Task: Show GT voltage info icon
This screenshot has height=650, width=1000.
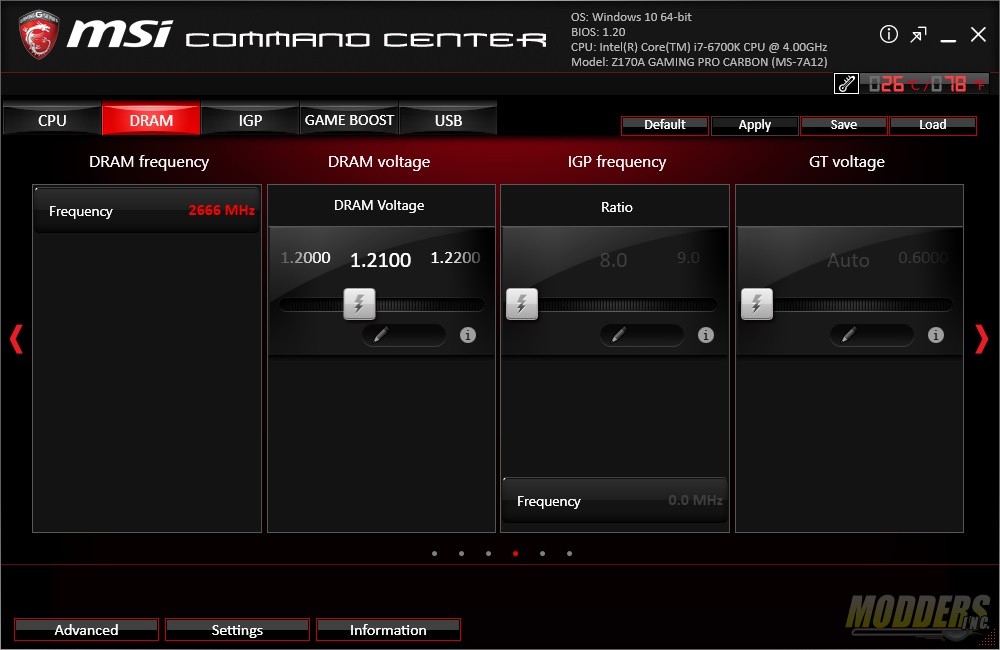Action: 936,335
